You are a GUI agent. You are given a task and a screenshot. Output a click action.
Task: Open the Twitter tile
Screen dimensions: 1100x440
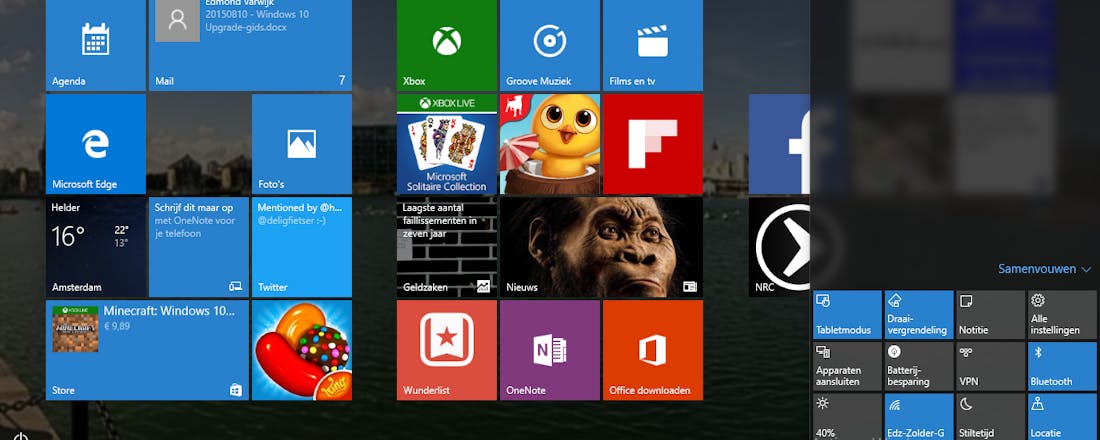point(302,247)
